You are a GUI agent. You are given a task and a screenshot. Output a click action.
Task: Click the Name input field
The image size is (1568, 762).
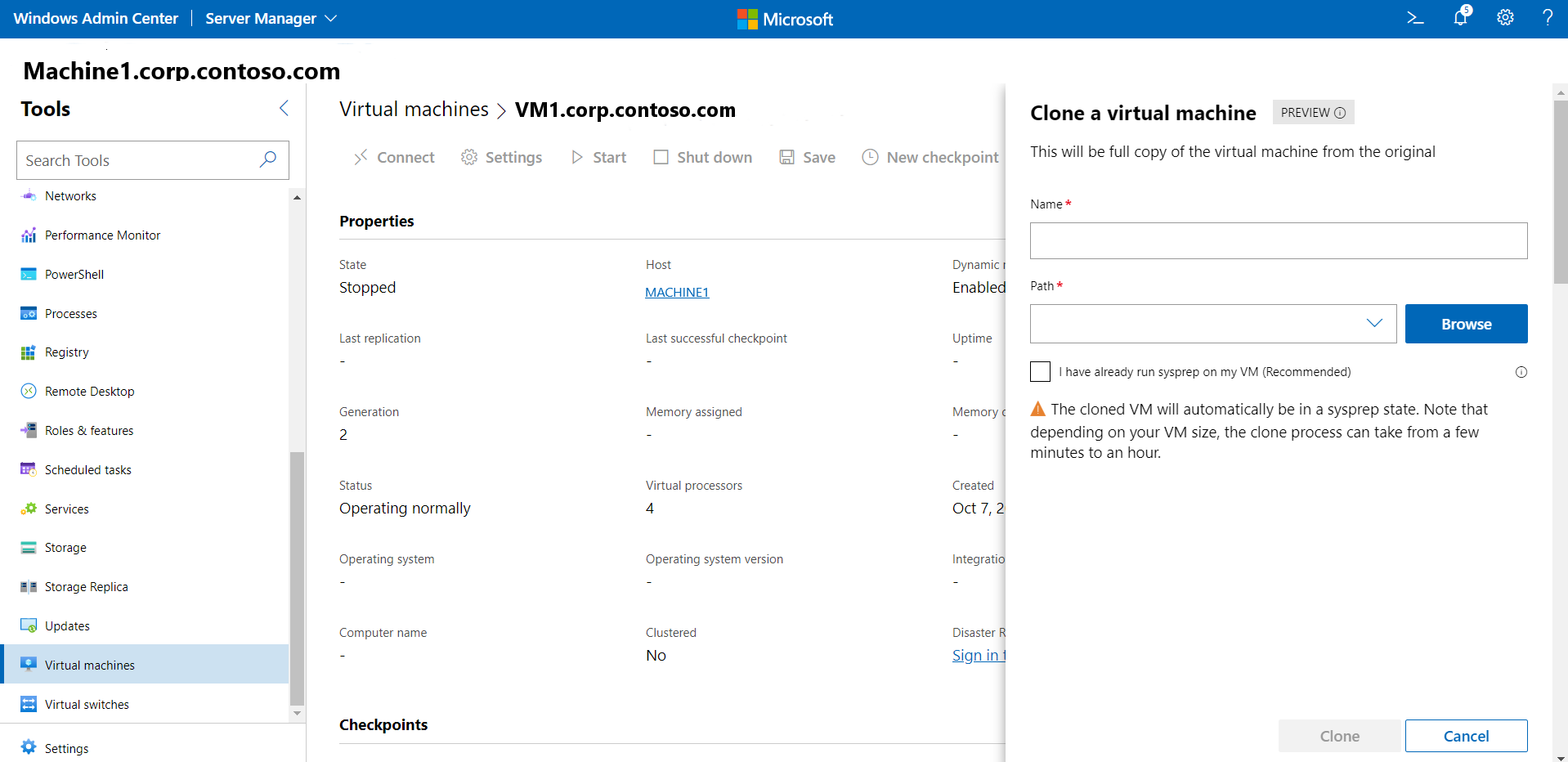pyautogui.click(x=1278, y=241)
